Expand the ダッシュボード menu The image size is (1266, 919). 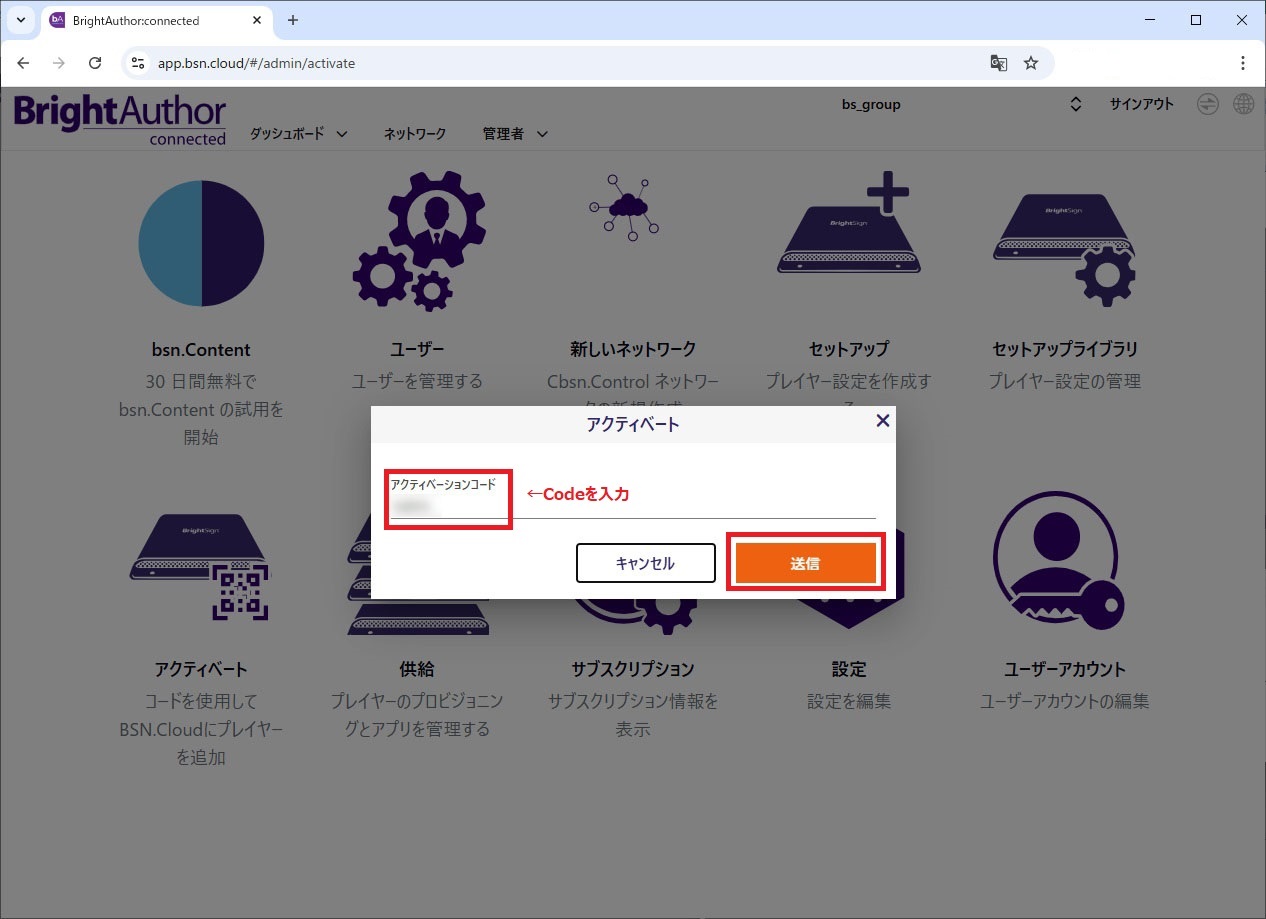pyautogui.click(x=298, y=133)
